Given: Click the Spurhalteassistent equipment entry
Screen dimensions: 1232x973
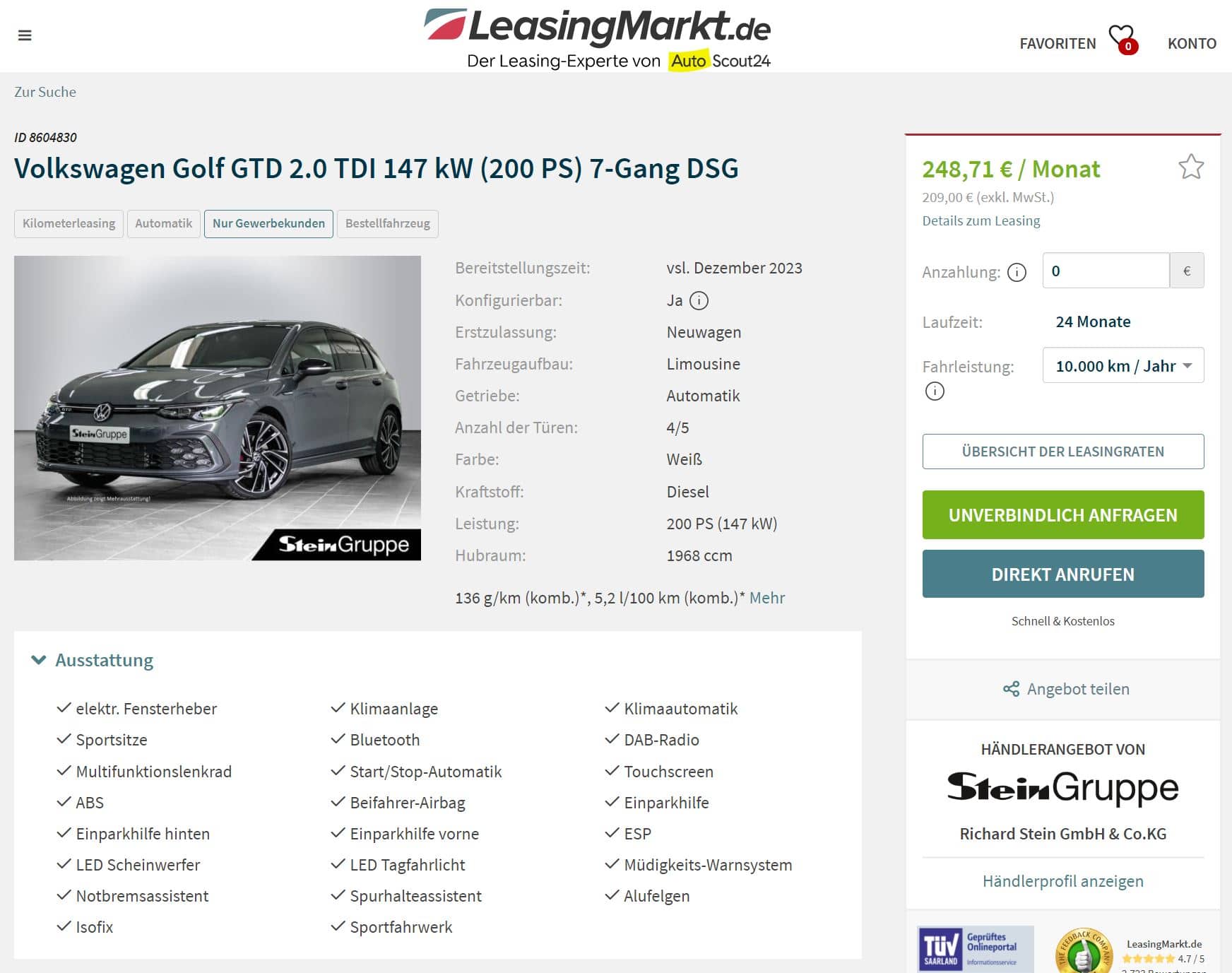Looking at the screenshot, I should point(415,896).
